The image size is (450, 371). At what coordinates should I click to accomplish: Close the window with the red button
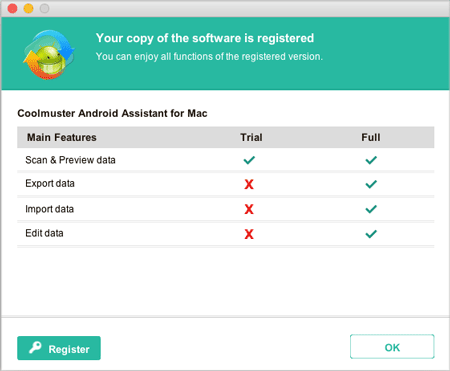point(12,8)
